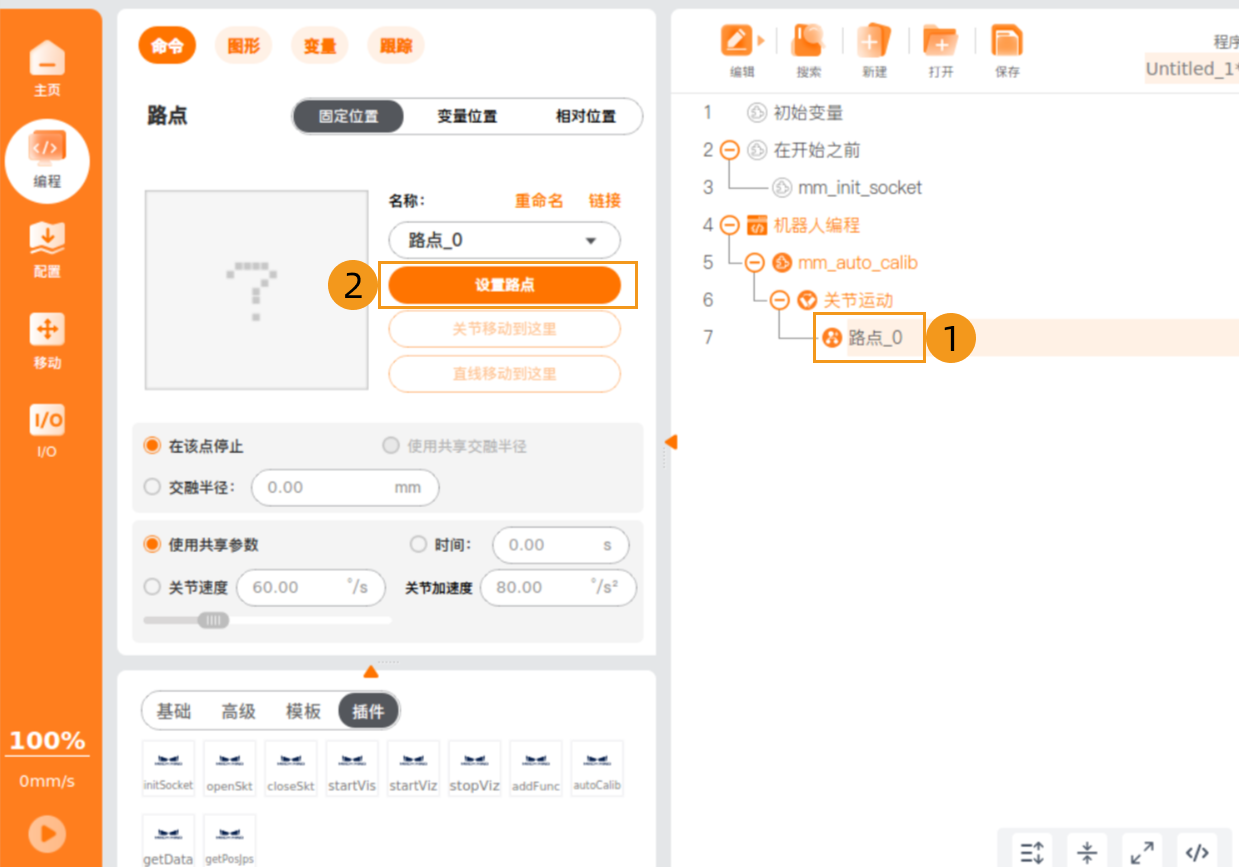Insert the initSocket plugin command
The image size is (1239, 867).
click(x=168, y=768)
